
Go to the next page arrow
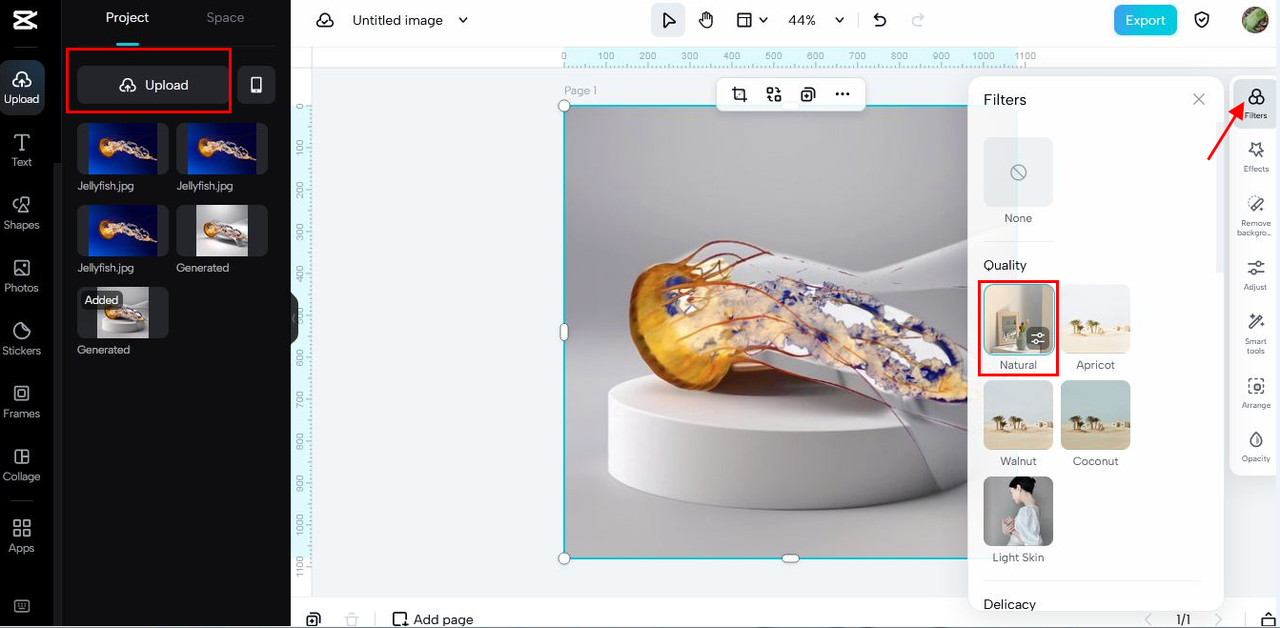pyautogui.click(x=1218, y=619)
